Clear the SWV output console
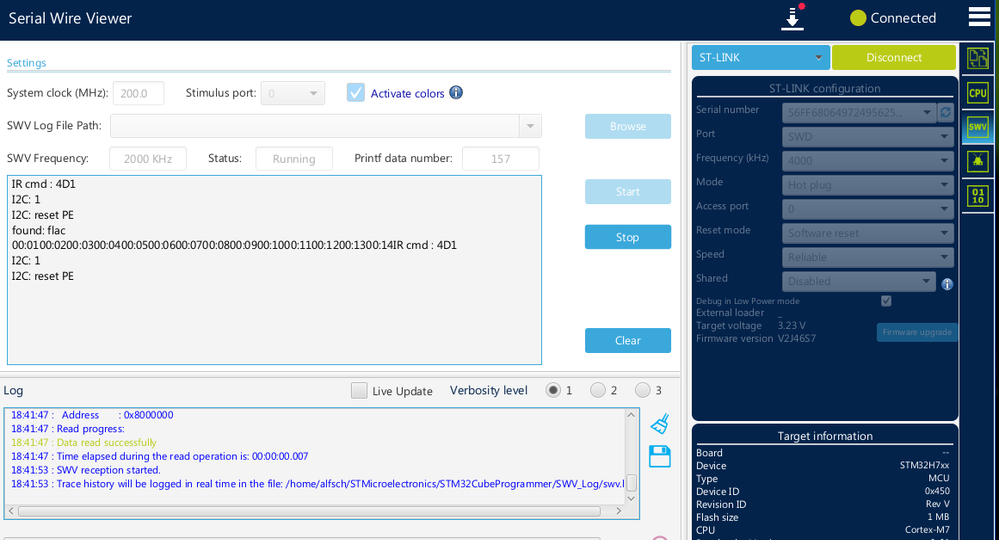The width and height of the screenshot is (999, 540). tap(628, 340)
